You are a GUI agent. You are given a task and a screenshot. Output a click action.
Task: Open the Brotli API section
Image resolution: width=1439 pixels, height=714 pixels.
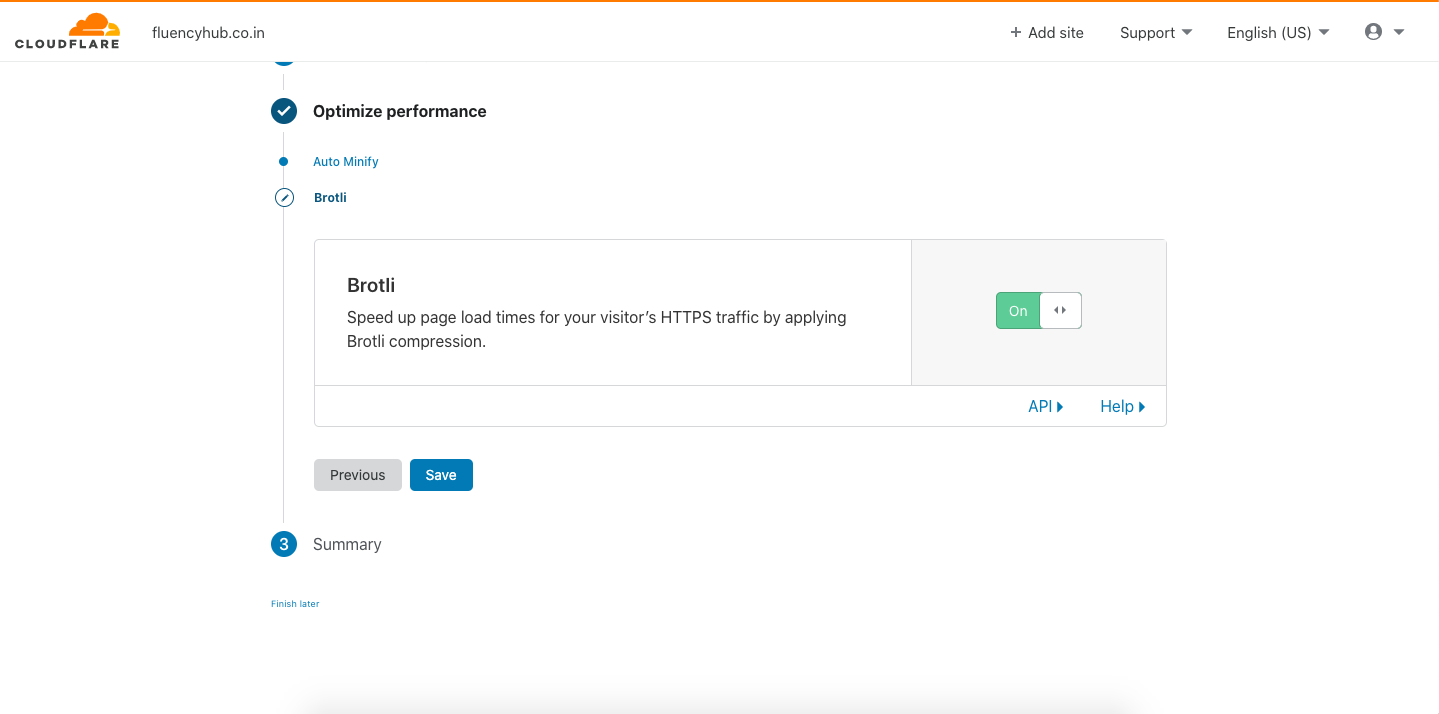click(1045, 406)
